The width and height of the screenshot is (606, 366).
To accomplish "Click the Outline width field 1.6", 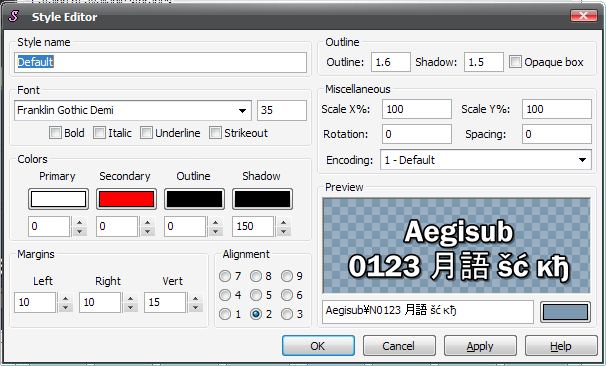I will pyautogui.click(x=391, y=62).
